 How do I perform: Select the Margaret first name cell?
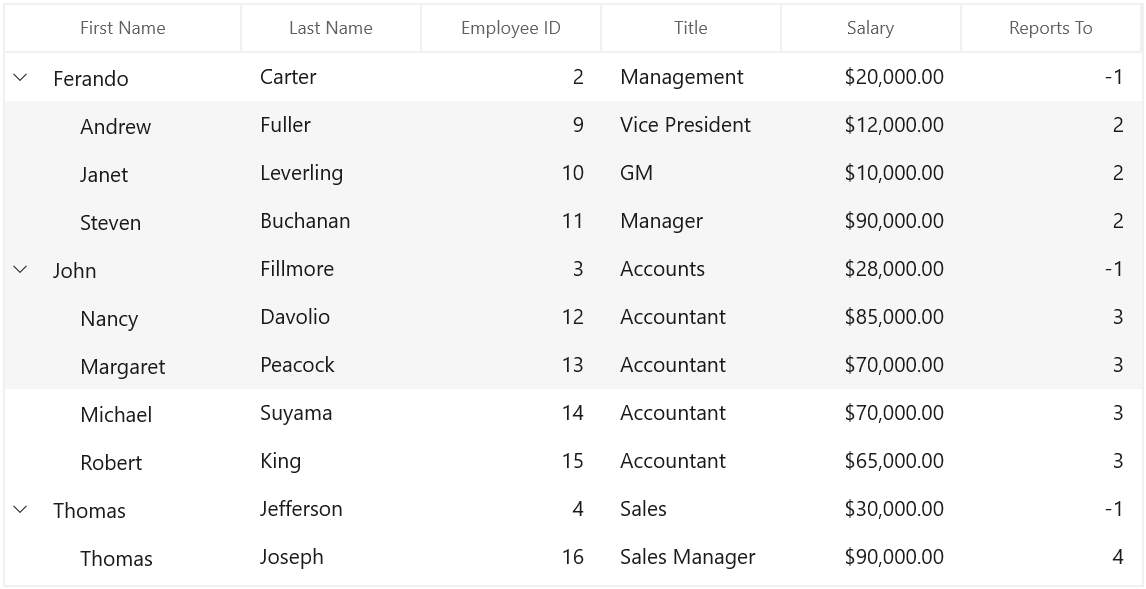pos(123,366)
